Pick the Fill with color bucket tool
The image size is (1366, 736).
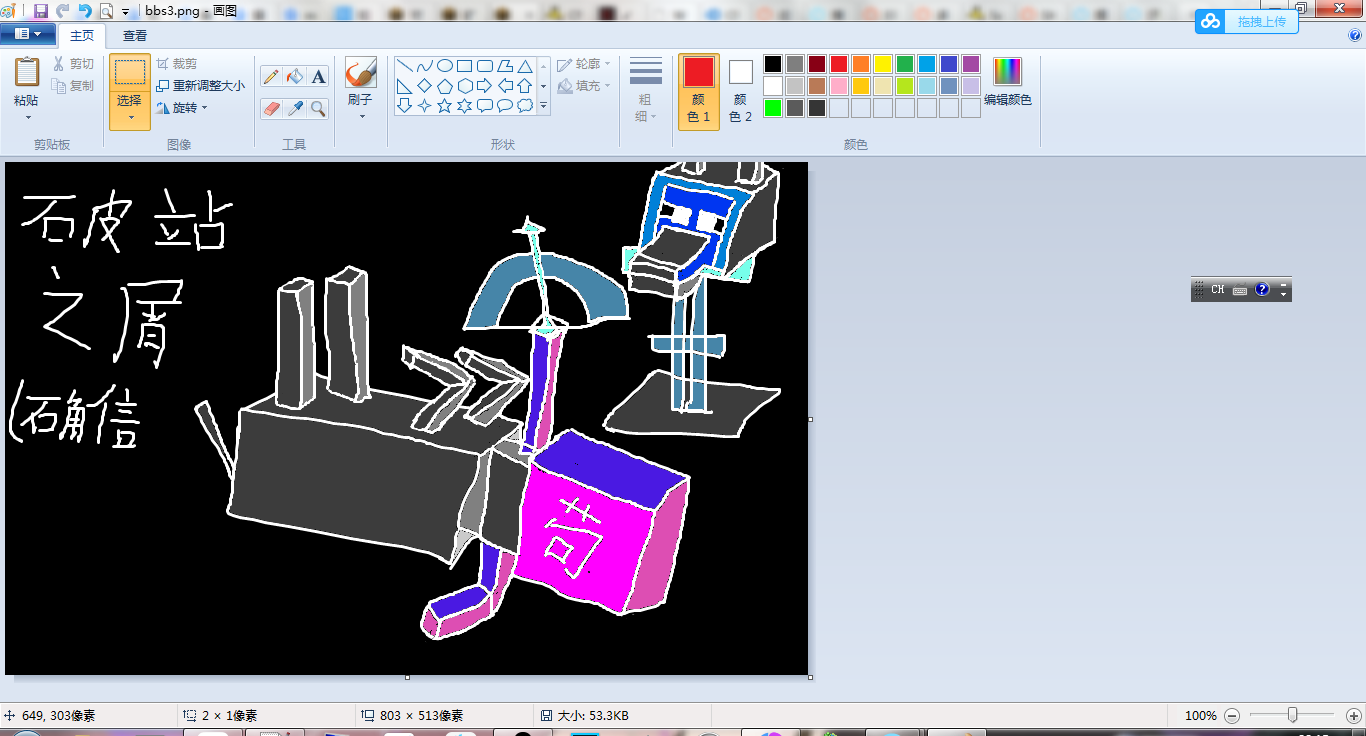click(x=294, y=77)
